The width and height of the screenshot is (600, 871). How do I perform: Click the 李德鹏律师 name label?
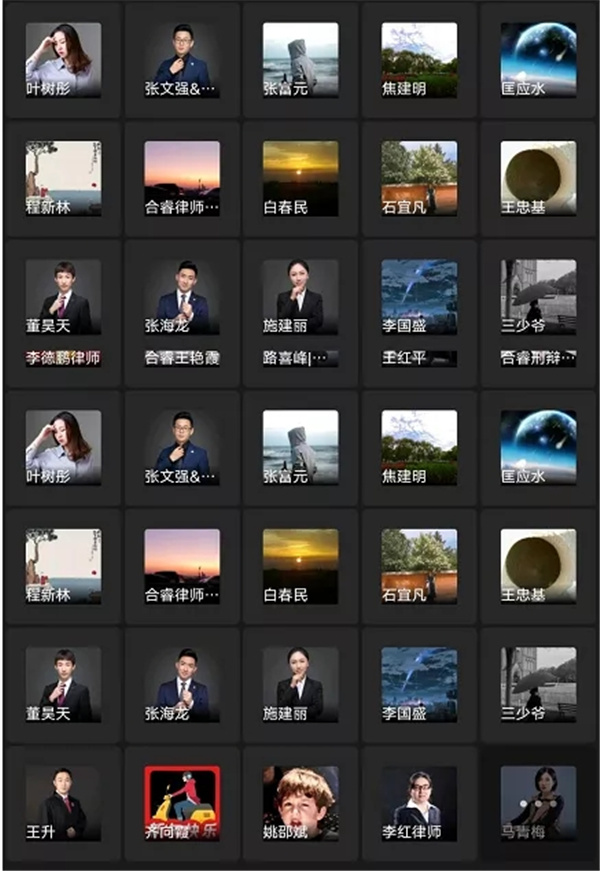[x=63, y=358]
